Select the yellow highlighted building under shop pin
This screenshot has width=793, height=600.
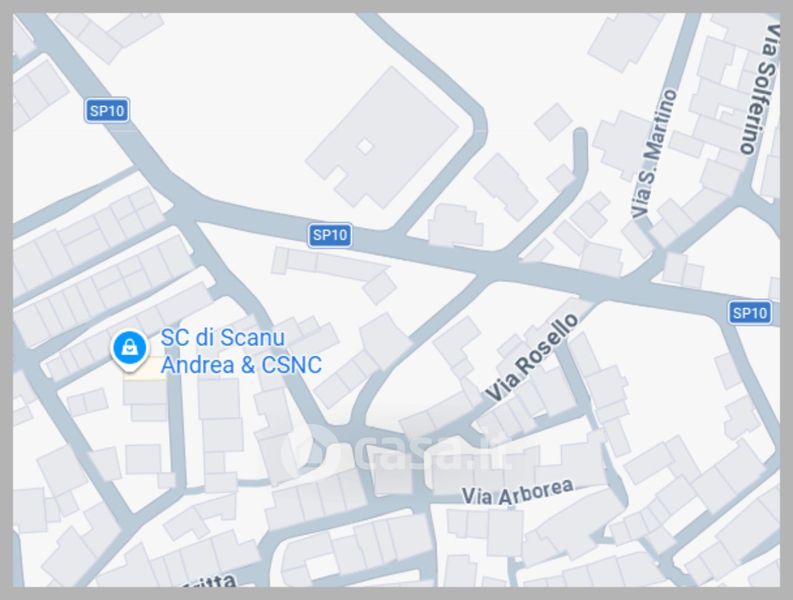(x=145, y=367)
